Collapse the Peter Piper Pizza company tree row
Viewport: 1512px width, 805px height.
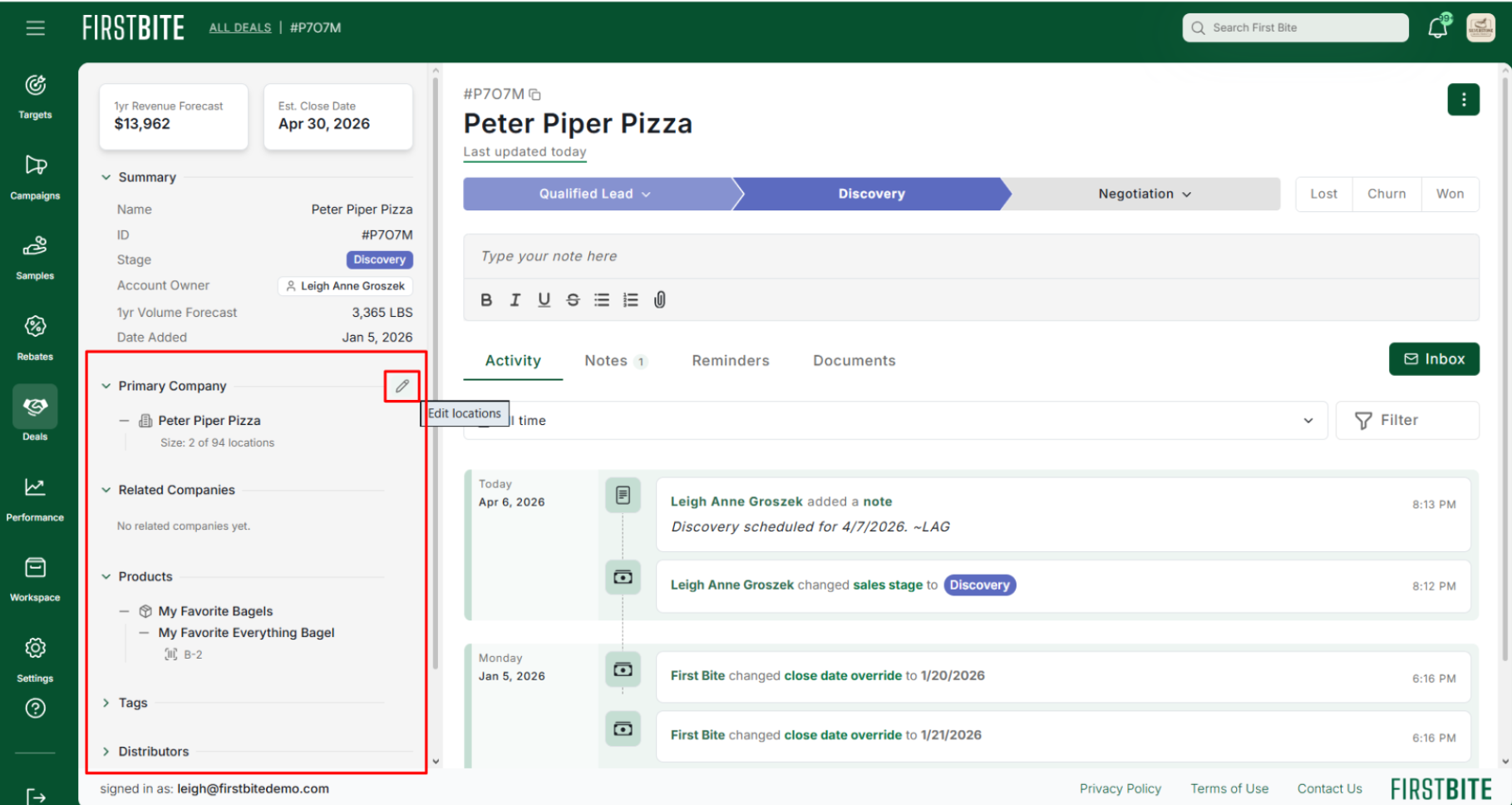(x=125, y=421)
